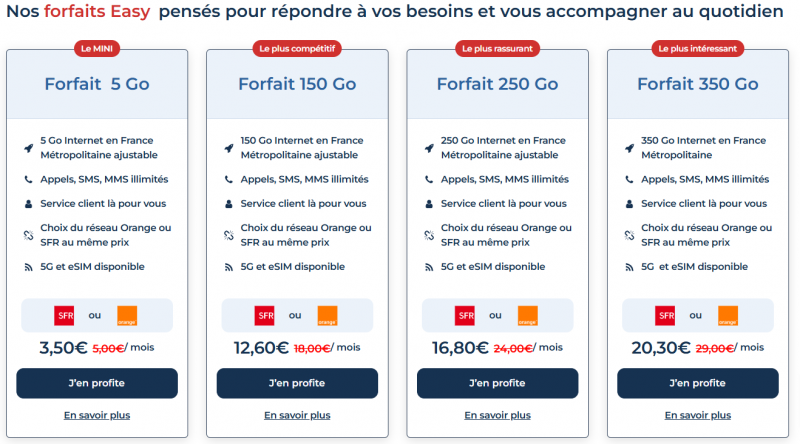Pick the Orange logo under Forfait 150 Go
Screen dimensions: 800x444
[x=327, y=316]
